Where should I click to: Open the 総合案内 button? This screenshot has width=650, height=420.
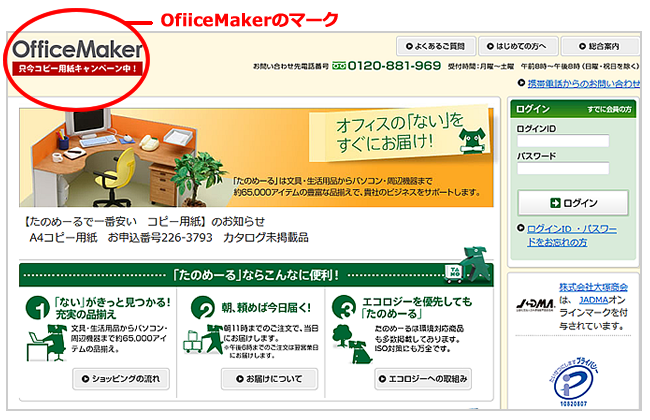pos(599,46)
